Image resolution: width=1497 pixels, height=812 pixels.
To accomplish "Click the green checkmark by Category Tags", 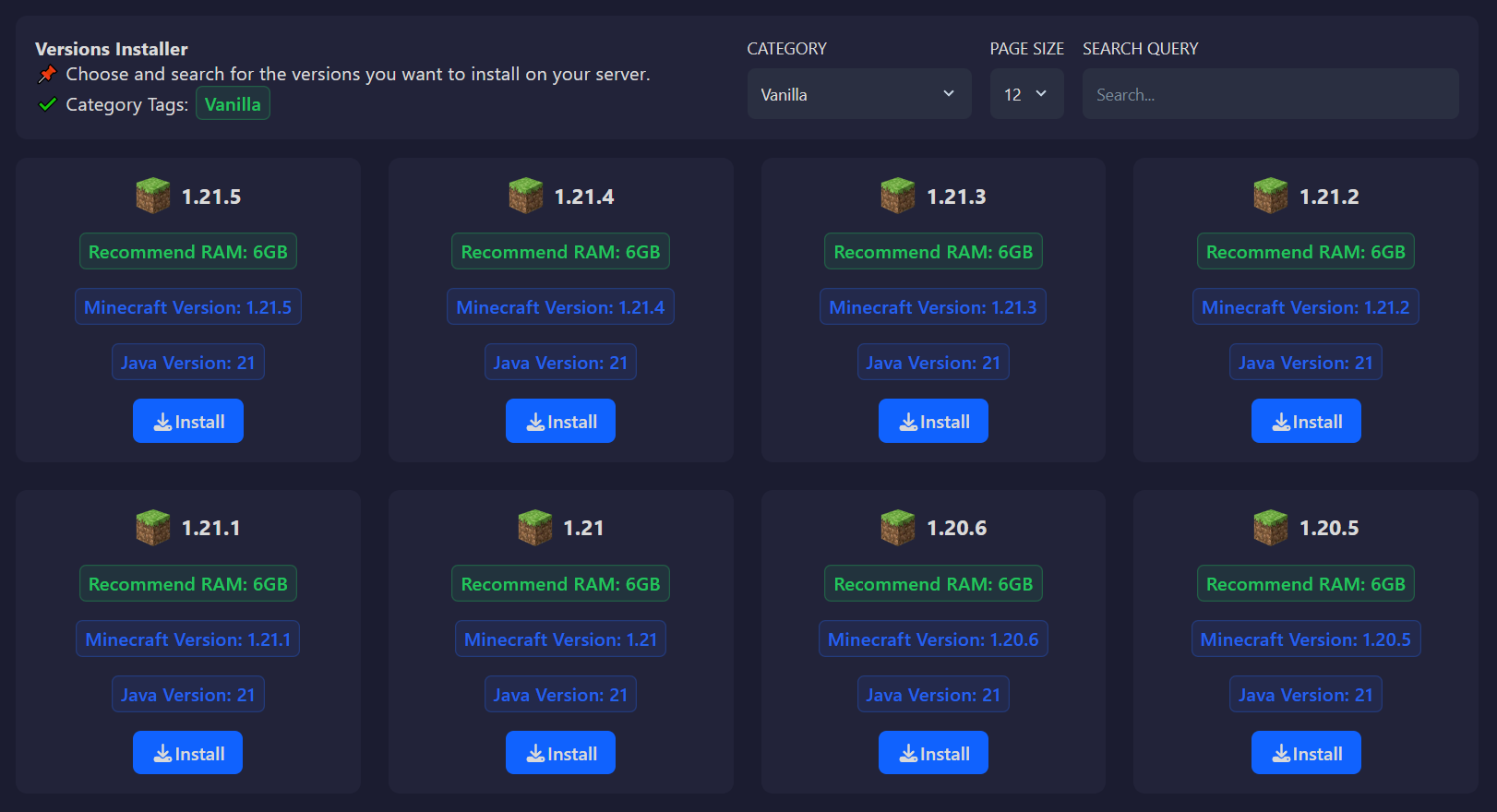I will 47,104.
